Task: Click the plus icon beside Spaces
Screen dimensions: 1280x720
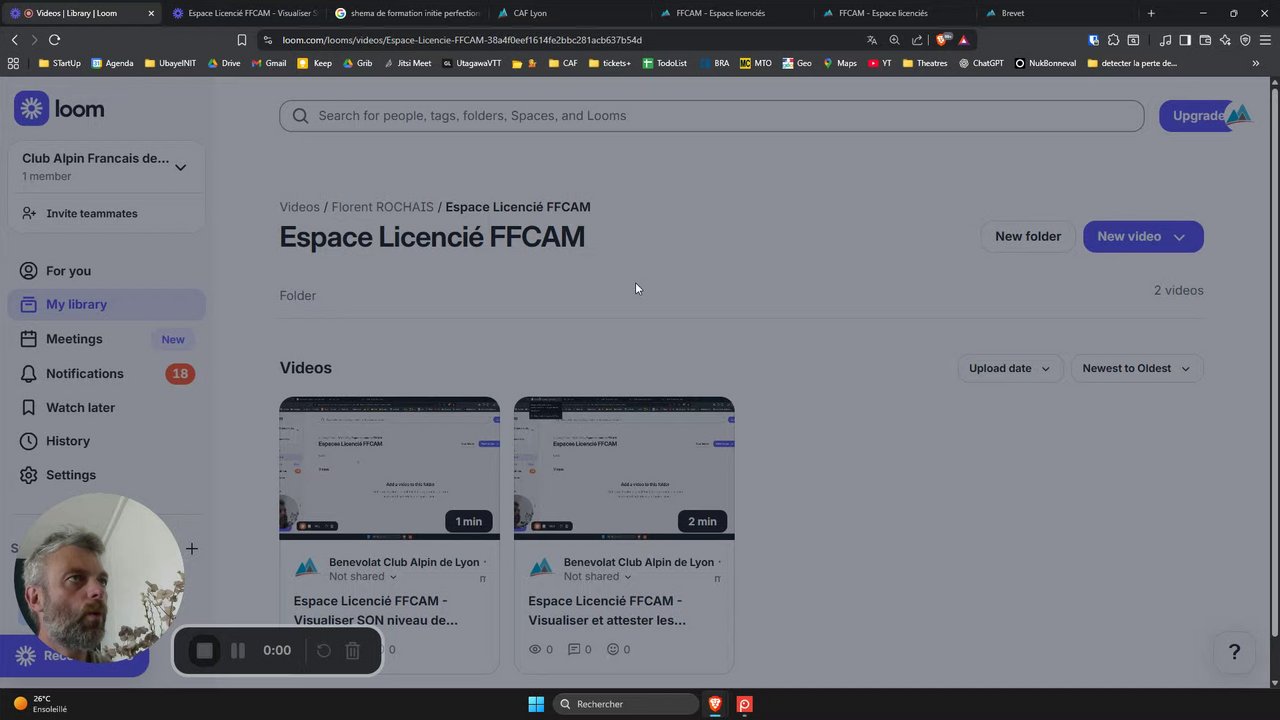Action: coord(192,548)
